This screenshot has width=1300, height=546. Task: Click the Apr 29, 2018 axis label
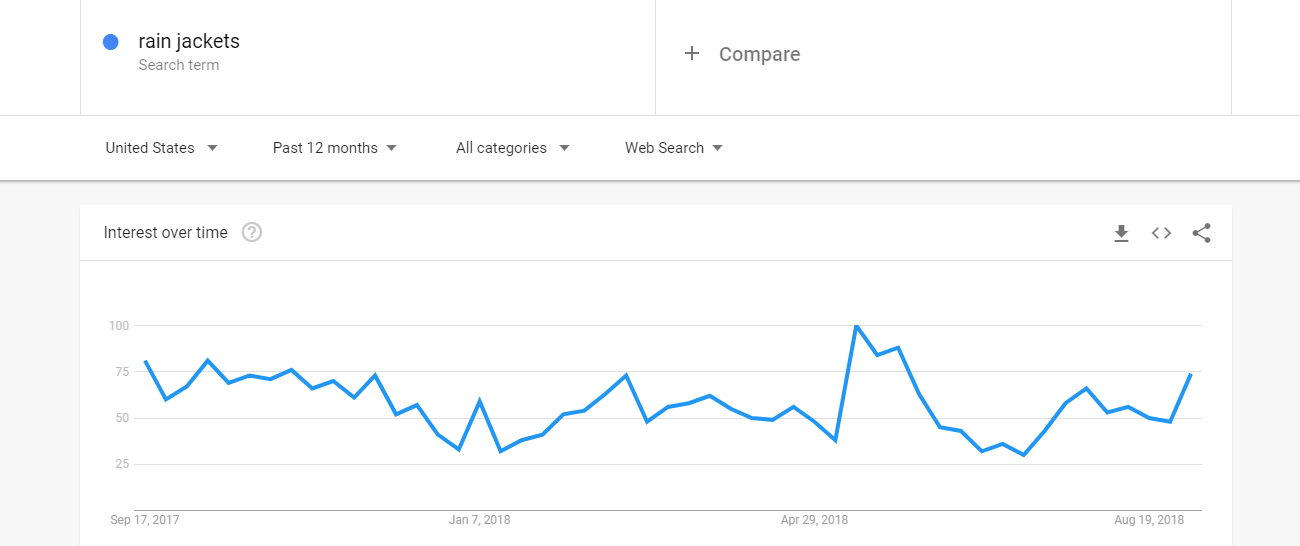click(814, 520)
